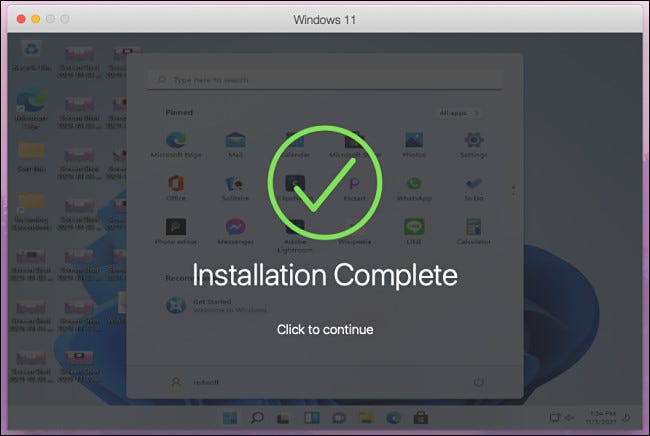This screenshot has height=436, width=650.
Task: Open Microsoft Store from the taskbar
Action: [x=421, y=418]
